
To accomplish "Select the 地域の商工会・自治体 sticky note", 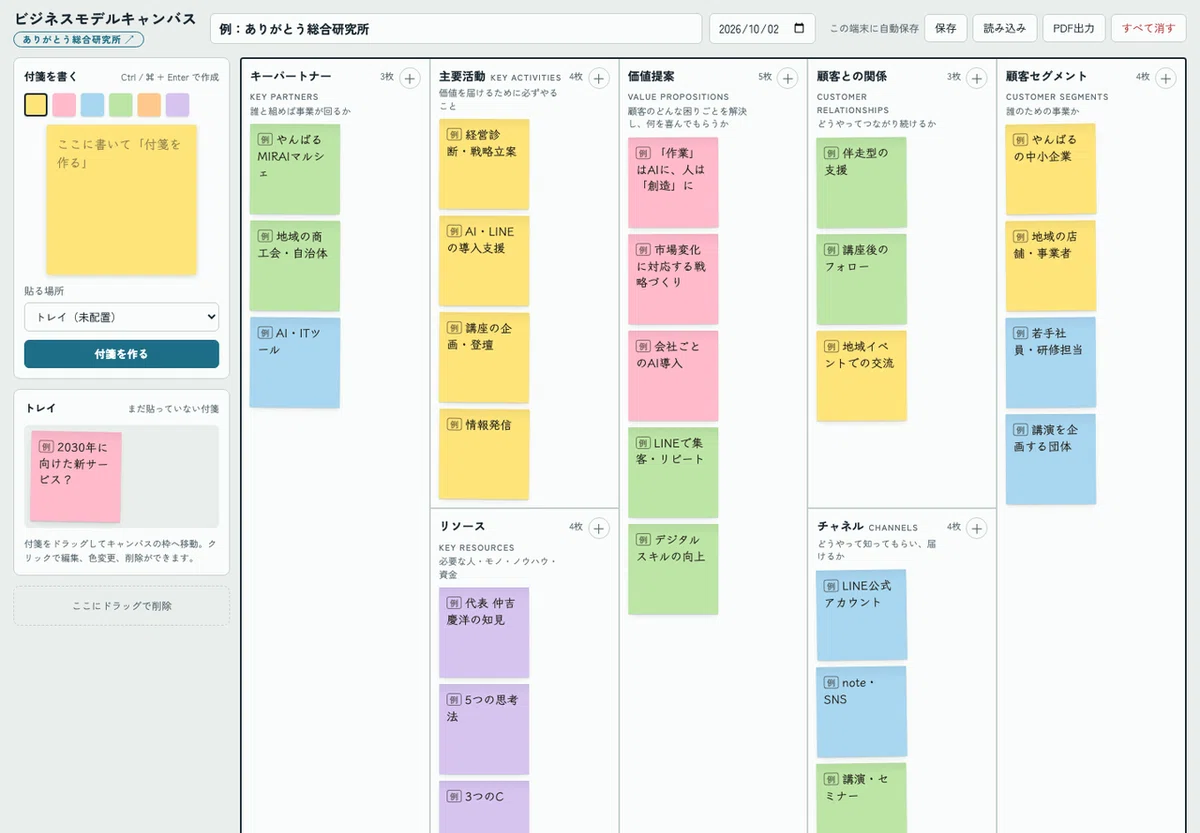I will pyautogui.click(x=295, y=266).
